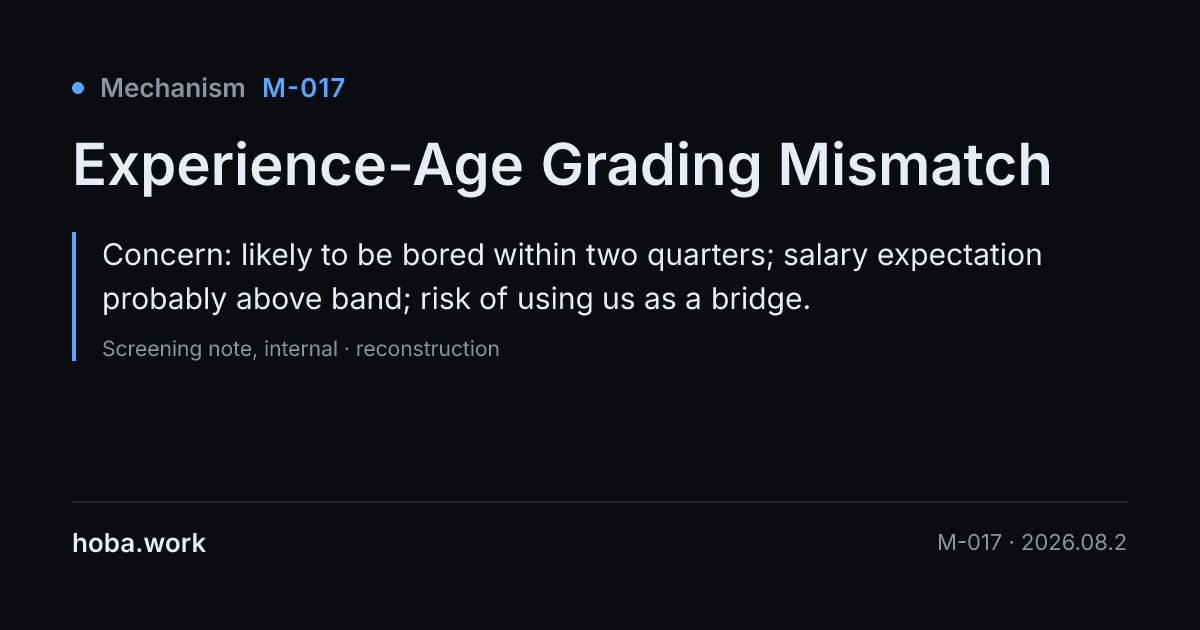
Task: Click the phrase "salary expectation" in the quote
Action: click(913, 255)
